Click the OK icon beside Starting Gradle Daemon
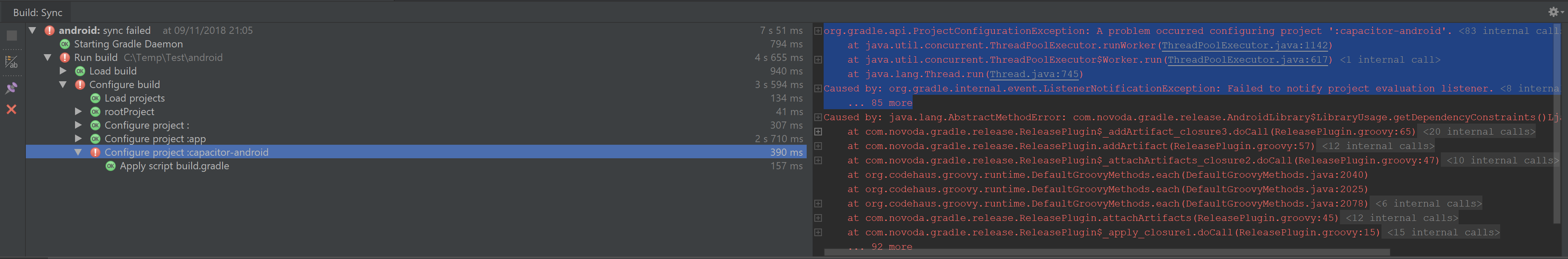 point(65,44)
